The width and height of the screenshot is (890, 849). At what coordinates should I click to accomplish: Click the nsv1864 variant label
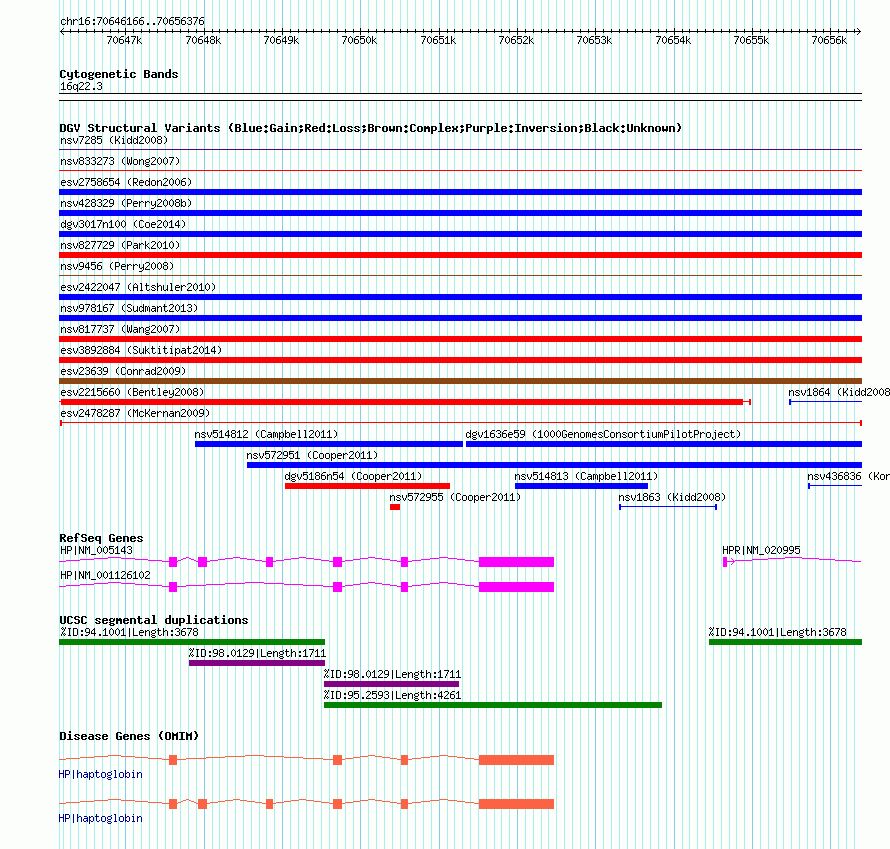(839, 392)
